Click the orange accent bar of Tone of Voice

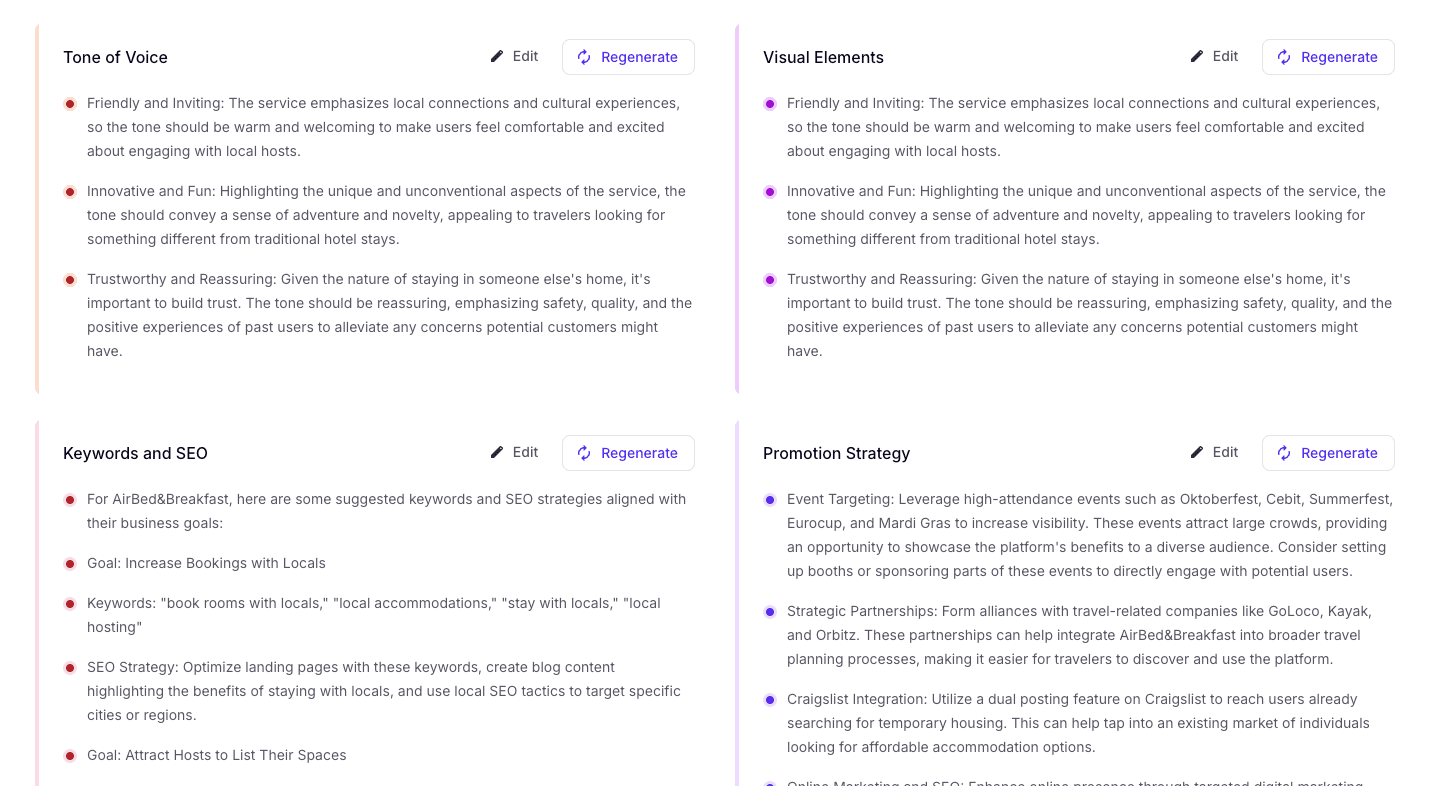[37, 209]
